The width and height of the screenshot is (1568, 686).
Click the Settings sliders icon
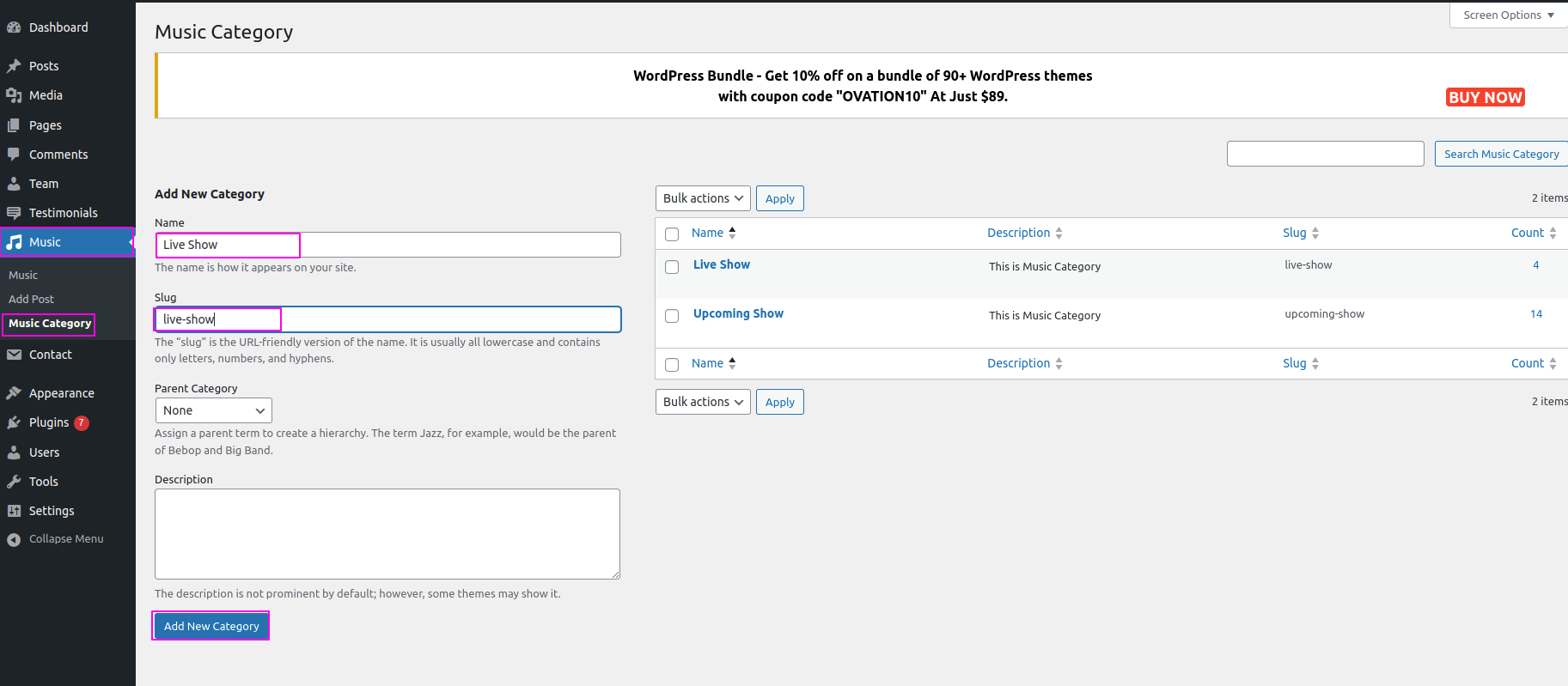pyautogui.click(x=14, y=511)
